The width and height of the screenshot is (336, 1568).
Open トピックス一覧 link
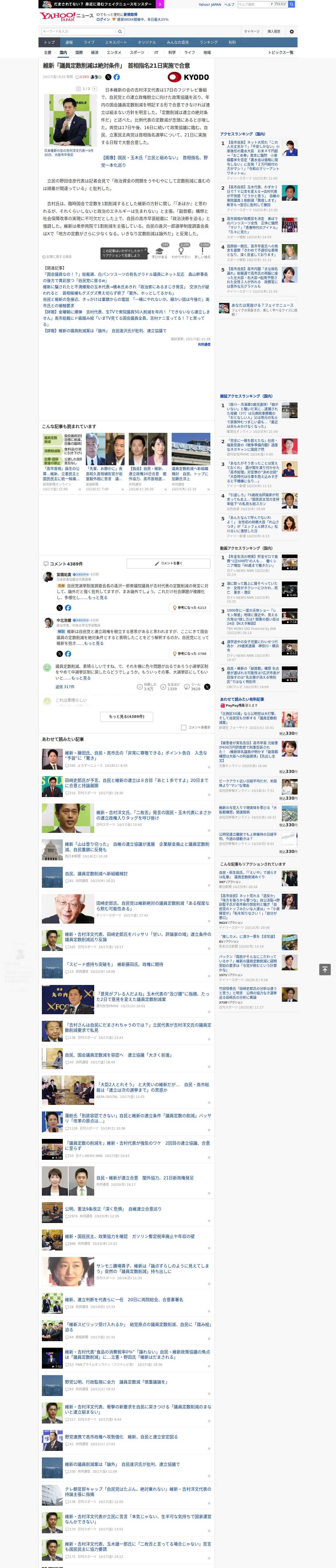(281, 52)
